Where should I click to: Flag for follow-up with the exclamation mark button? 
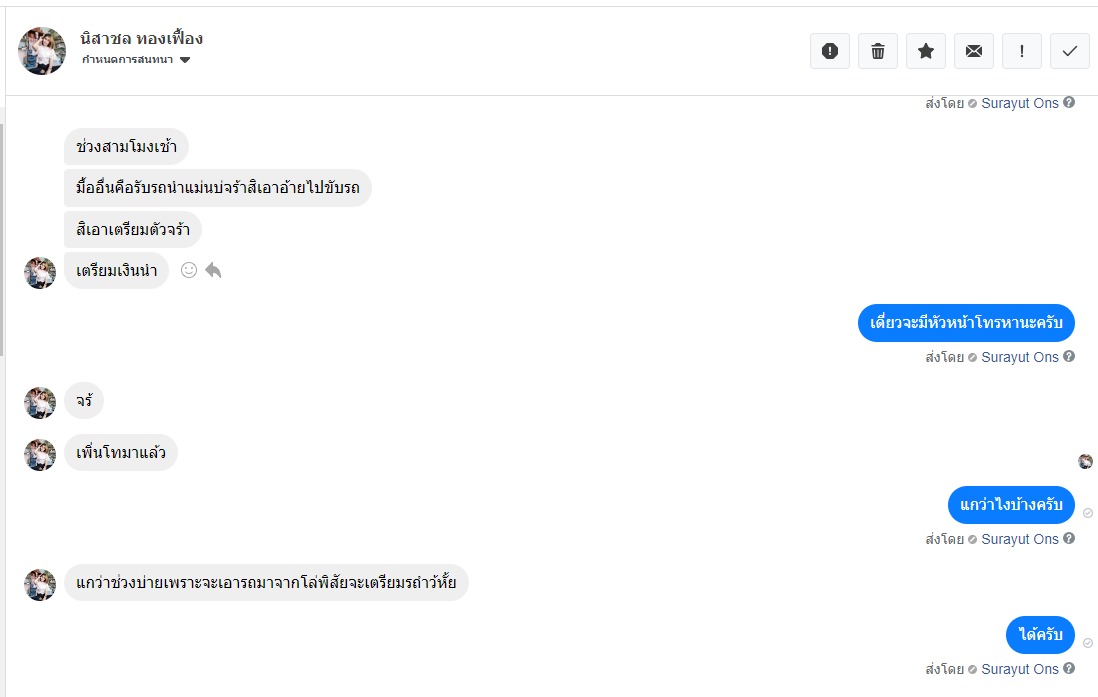pyautogui.click(x=1022, y=51)
